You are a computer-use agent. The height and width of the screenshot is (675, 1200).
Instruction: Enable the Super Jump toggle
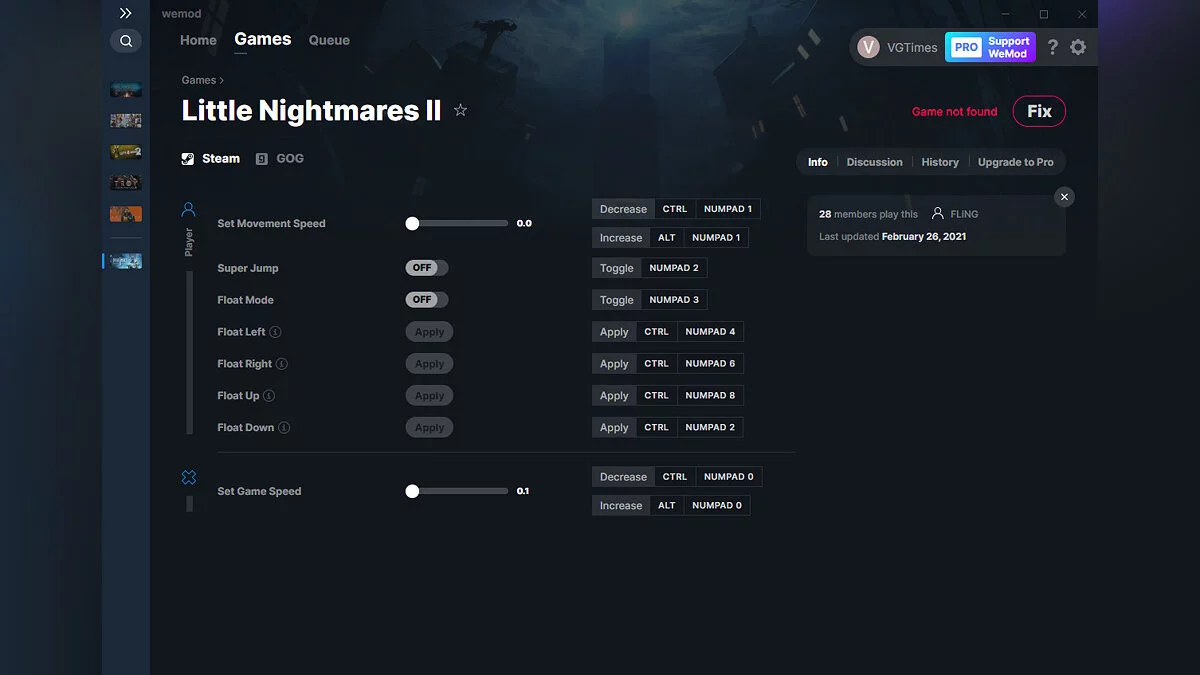(x=426, y=268)
